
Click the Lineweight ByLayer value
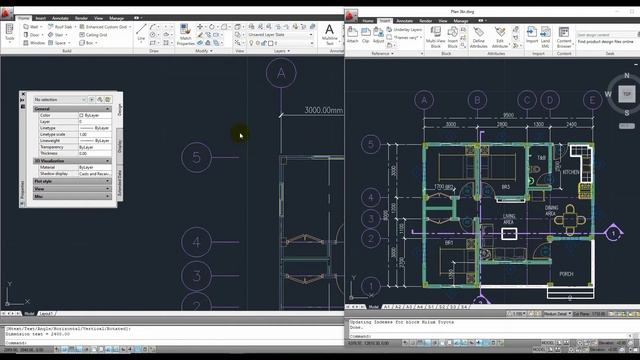click(x=95, y=140)
